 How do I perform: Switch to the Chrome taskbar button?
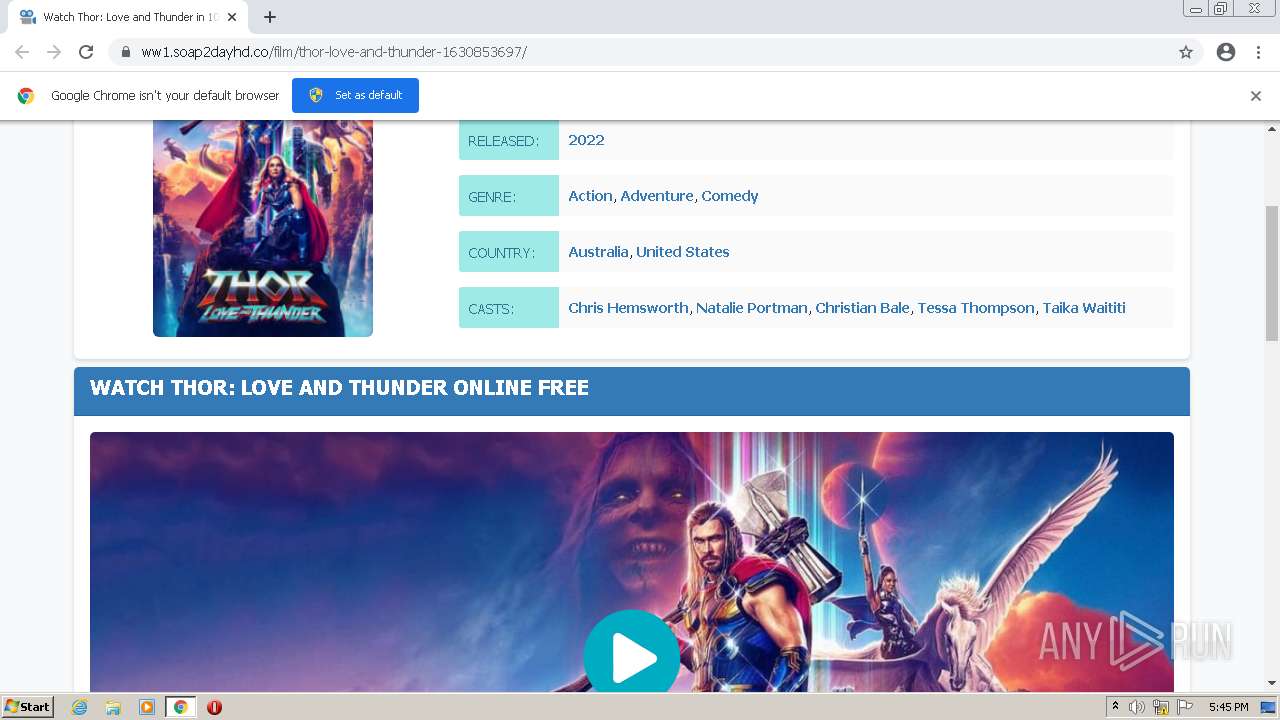[180, 707]
